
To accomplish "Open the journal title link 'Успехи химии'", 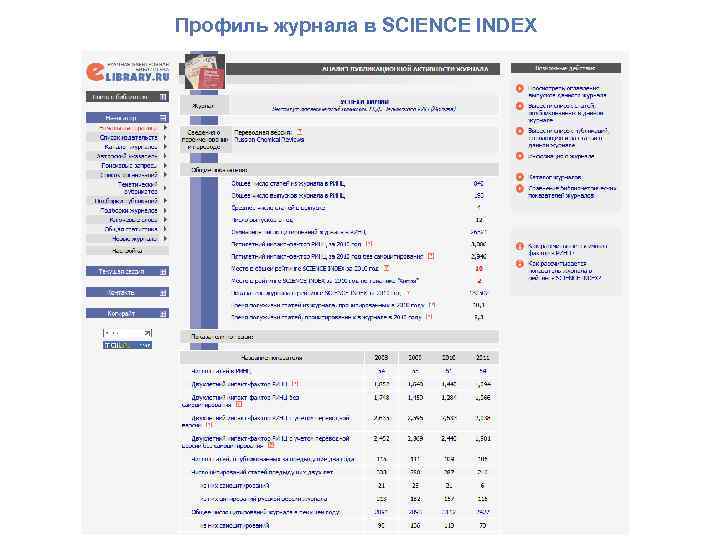I will pos(365,101).
